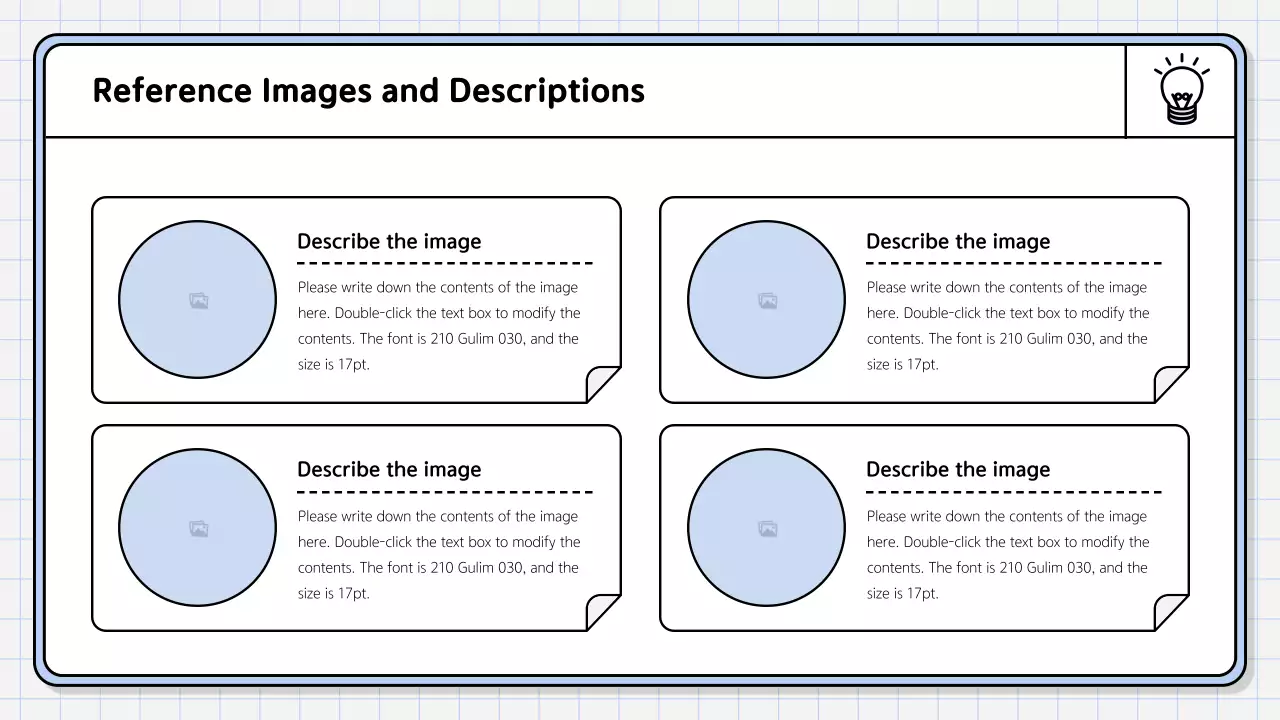The image size is (1280, 720).
Task: Click the dashed divider line under the top-left heading
Action: pos(445,263)
